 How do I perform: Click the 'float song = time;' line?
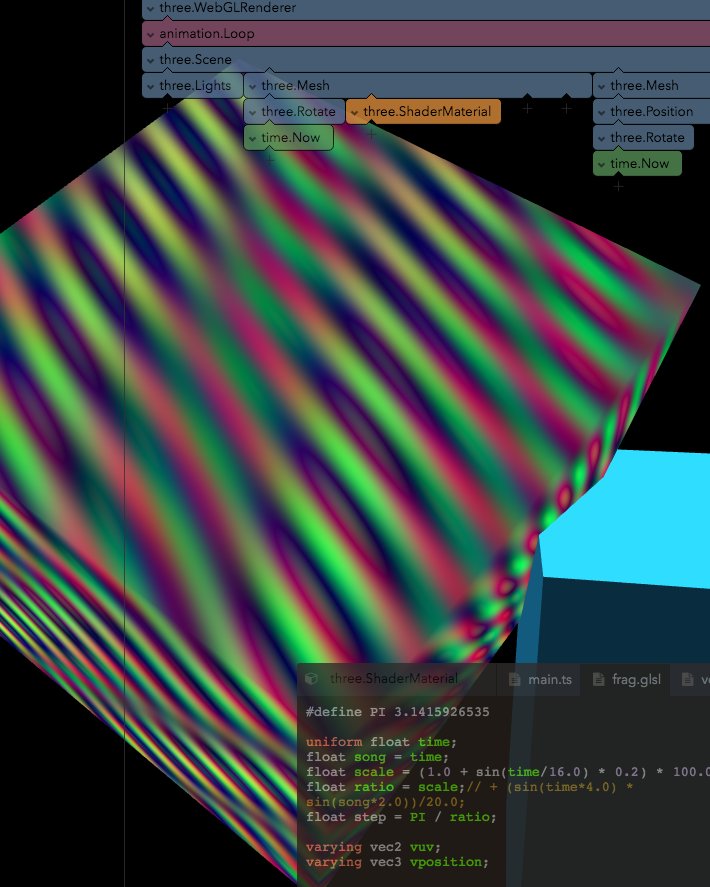(377, 757)
